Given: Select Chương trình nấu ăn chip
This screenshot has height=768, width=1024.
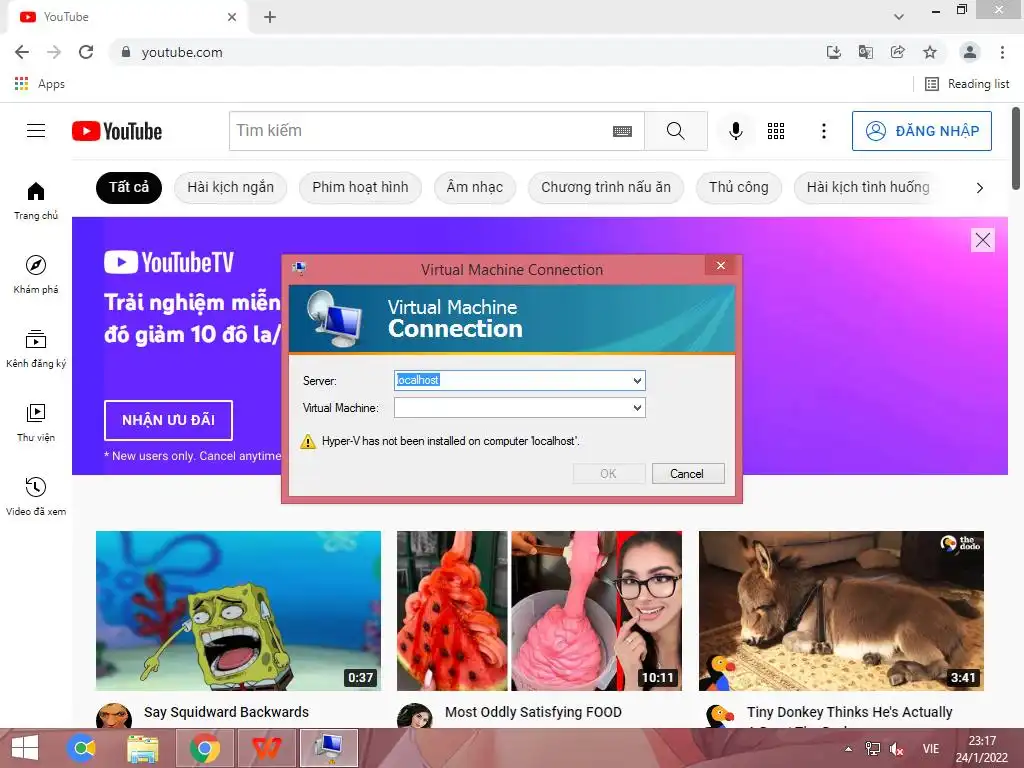Looking at the screenshot, I should [x=605, y=187].
